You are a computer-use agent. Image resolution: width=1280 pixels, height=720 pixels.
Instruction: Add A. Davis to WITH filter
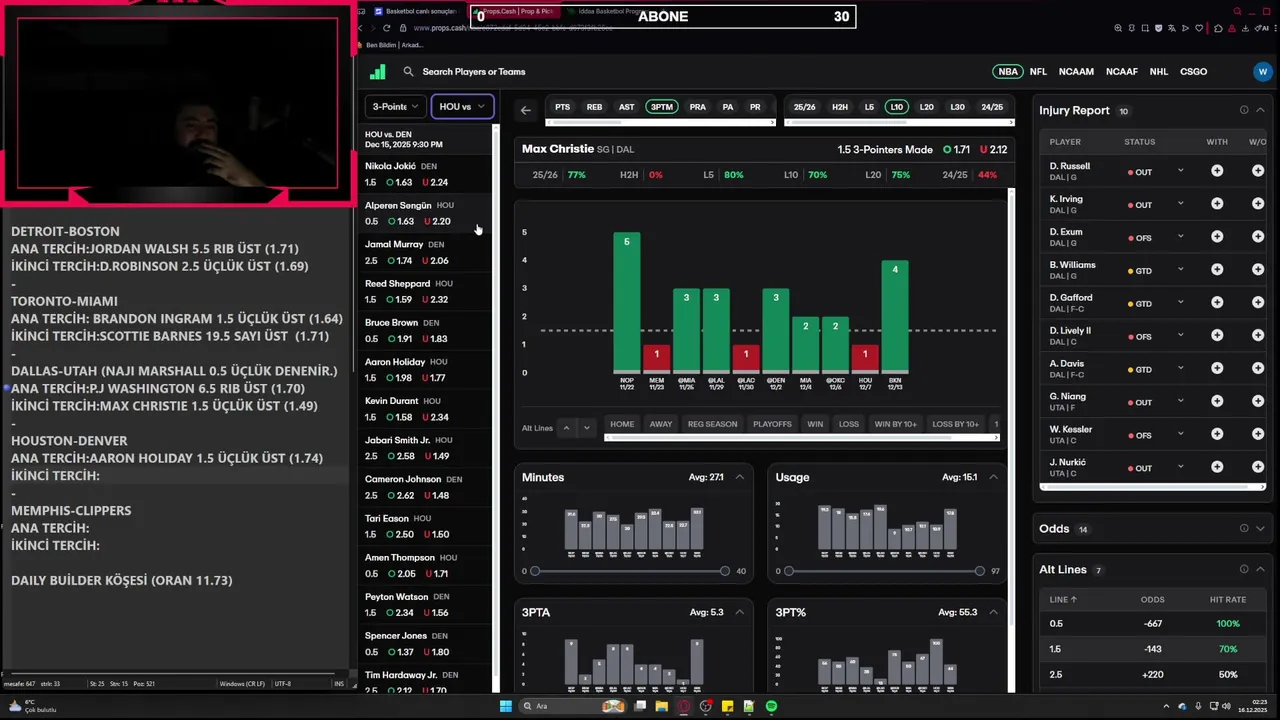coord(1217,369)
